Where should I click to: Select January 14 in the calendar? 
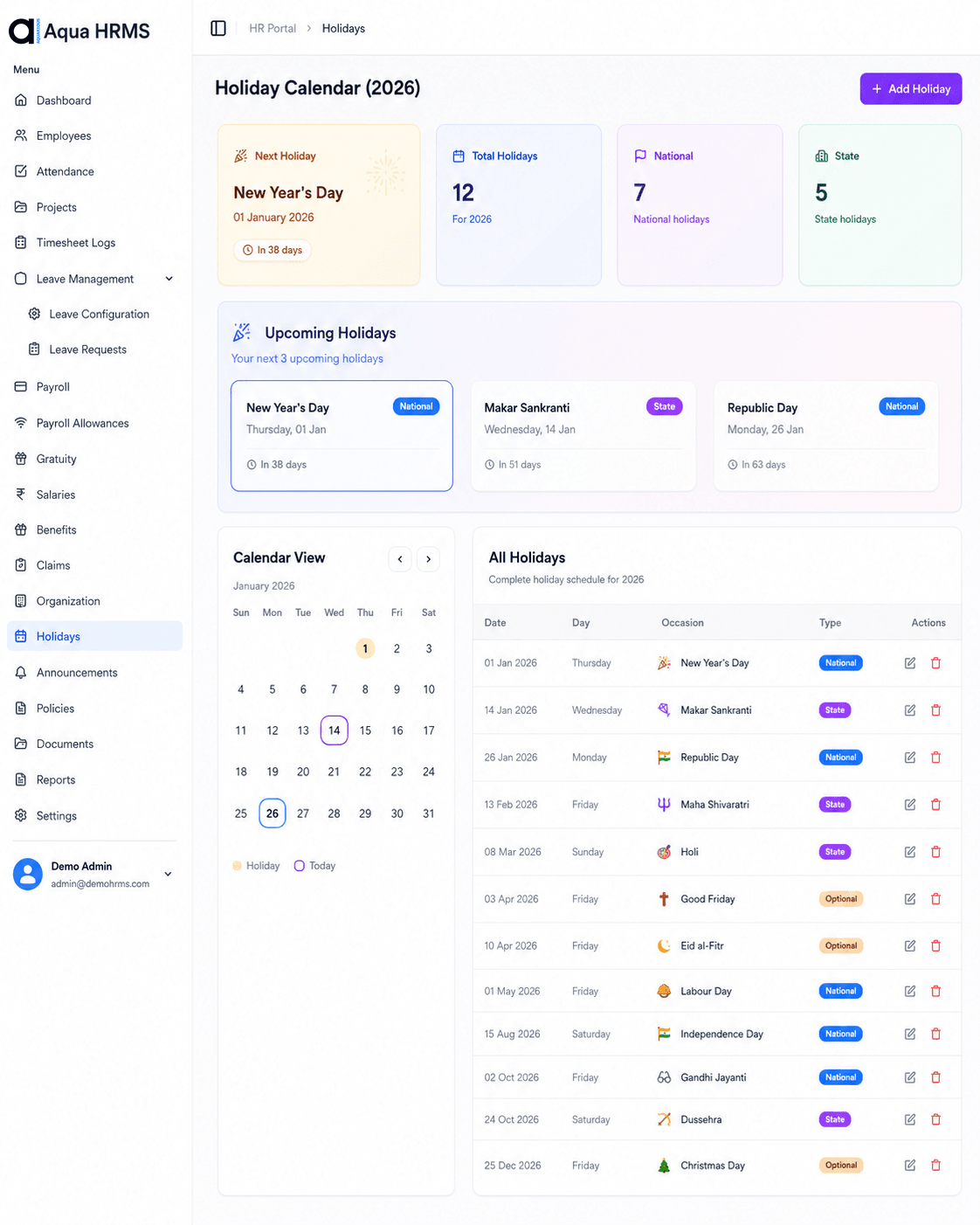tap(335, 730)
